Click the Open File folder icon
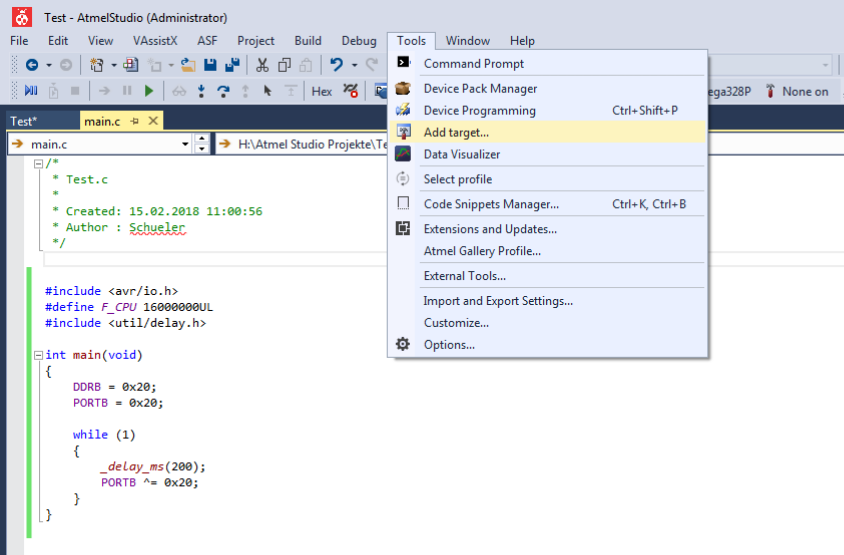The image size is (844, 555). tap(187, 65)
